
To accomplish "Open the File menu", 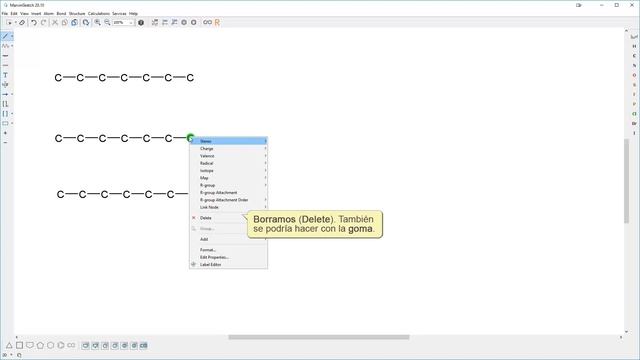I will (5, 13).
